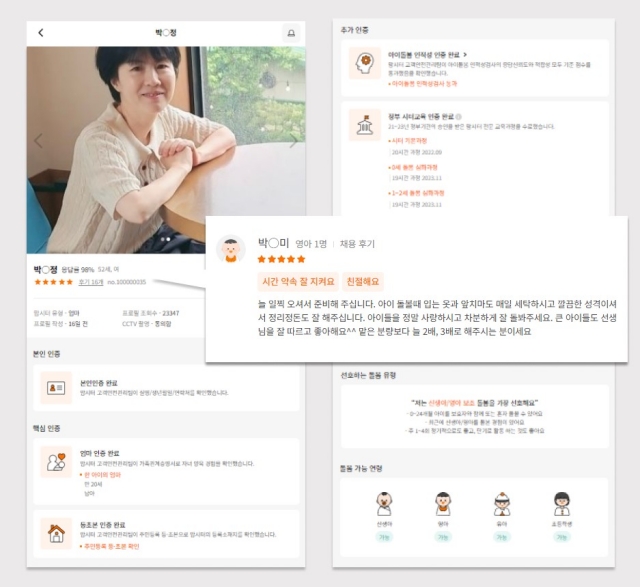Select the 영아 age group avatar
640x587 pixels.
tap(443, 503)
